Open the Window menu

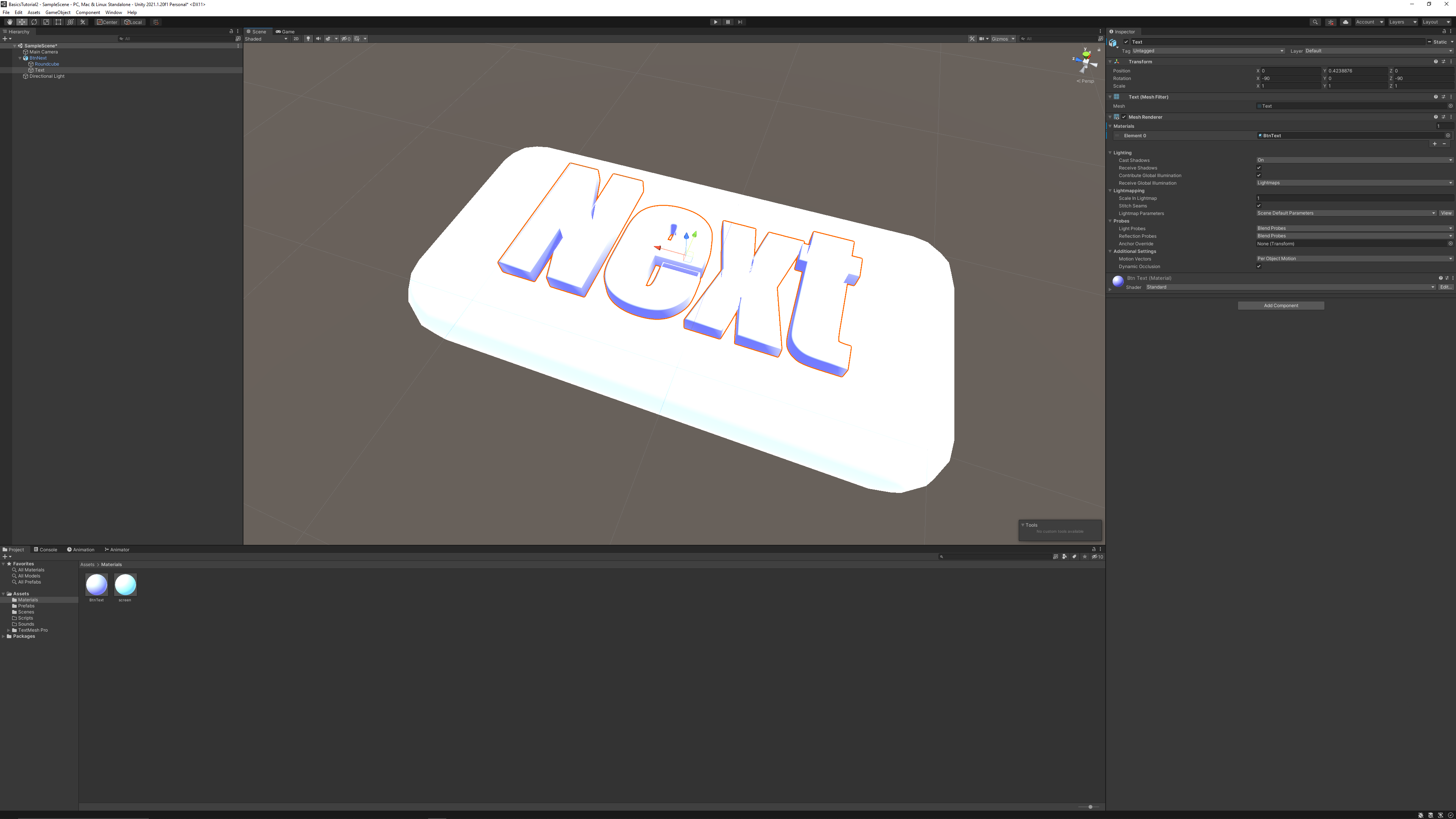point(114,13)
